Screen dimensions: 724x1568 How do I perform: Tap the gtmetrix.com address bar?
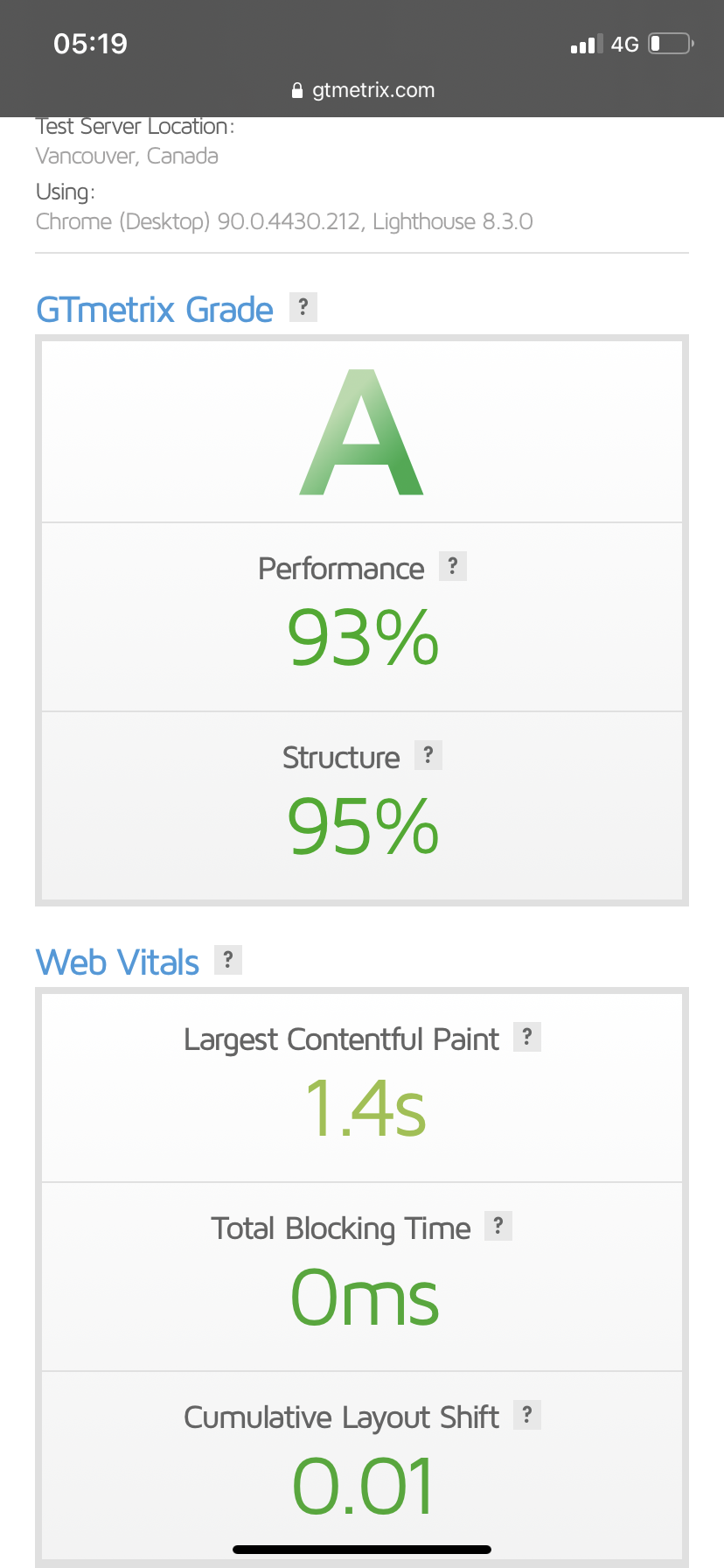[362, 90]
